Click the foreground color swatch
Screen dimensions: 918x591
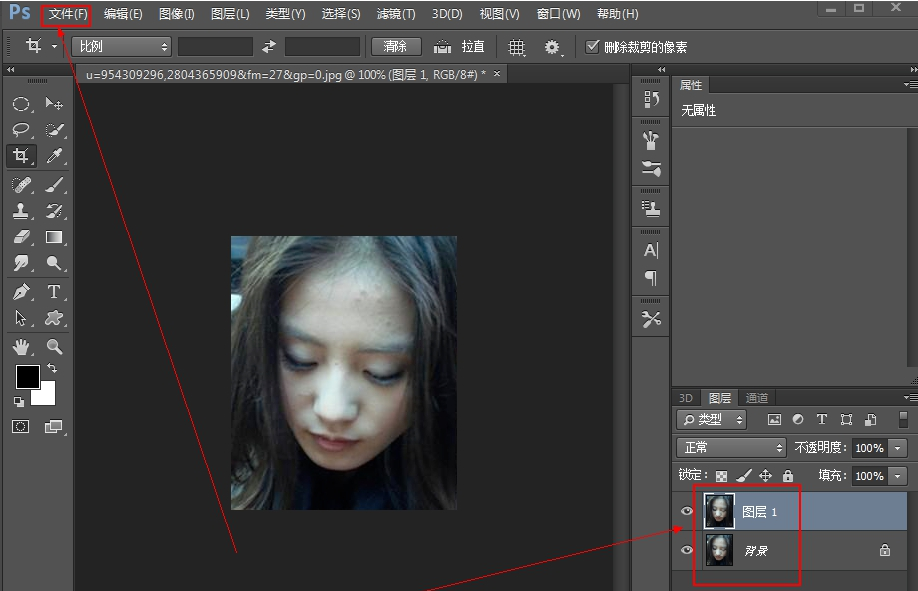click(26, 378)
